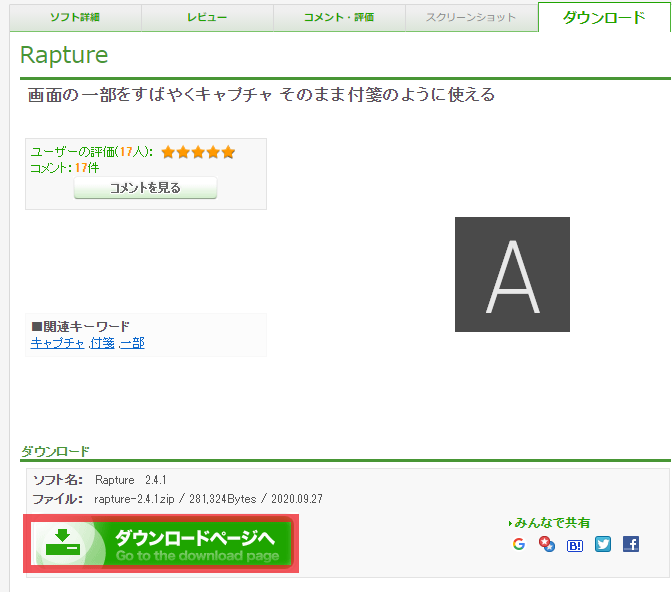Share on Facebook icon
Viewport: 672px width, 592px height.
point(631,544)
